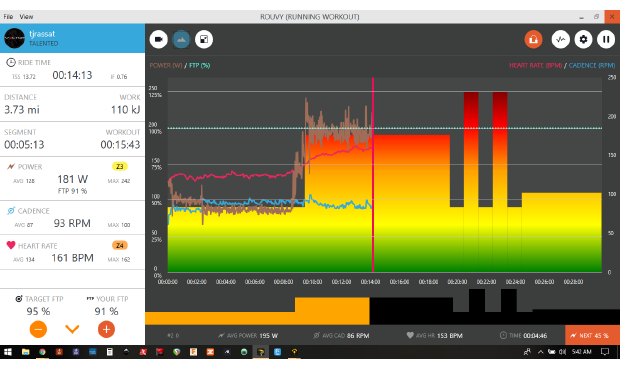Open the calculator icon in the taskbar

tap(110, 352)
